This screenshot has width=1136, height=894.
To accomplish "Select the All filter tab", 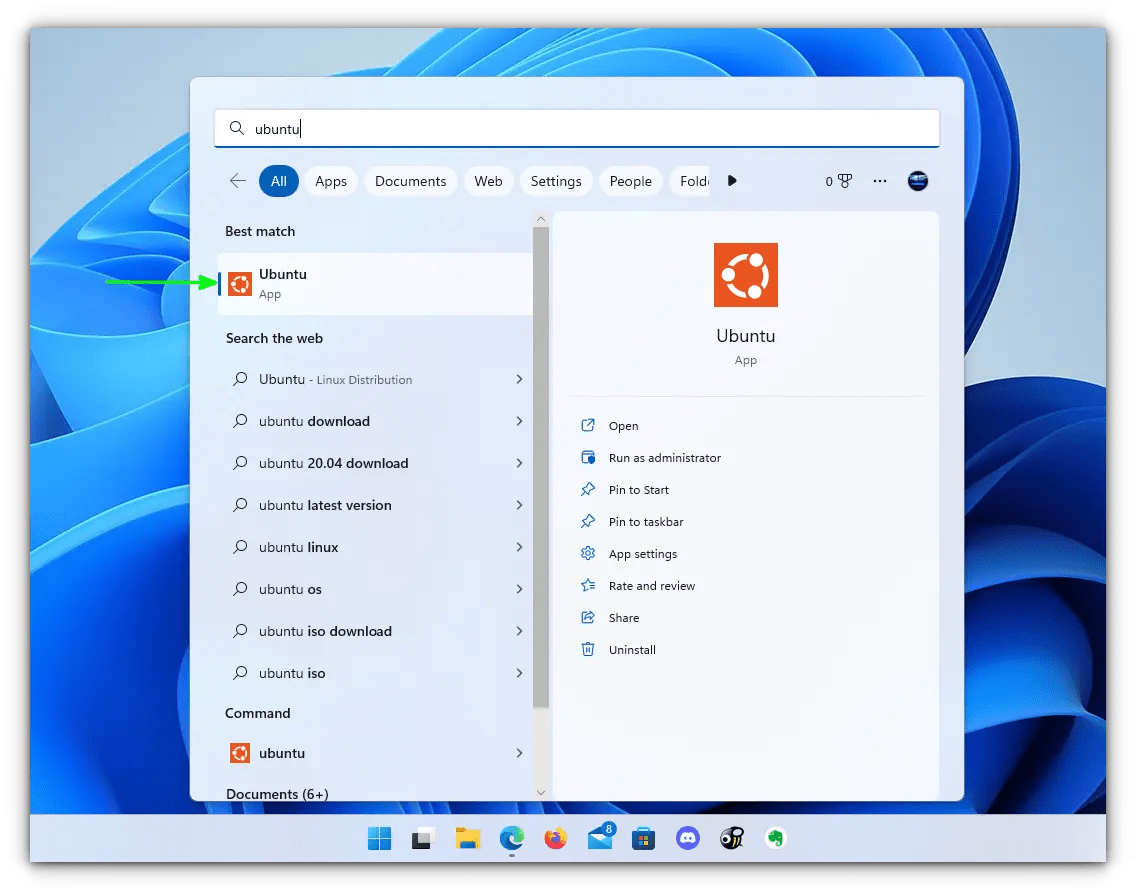I will [x=279, y=181].
